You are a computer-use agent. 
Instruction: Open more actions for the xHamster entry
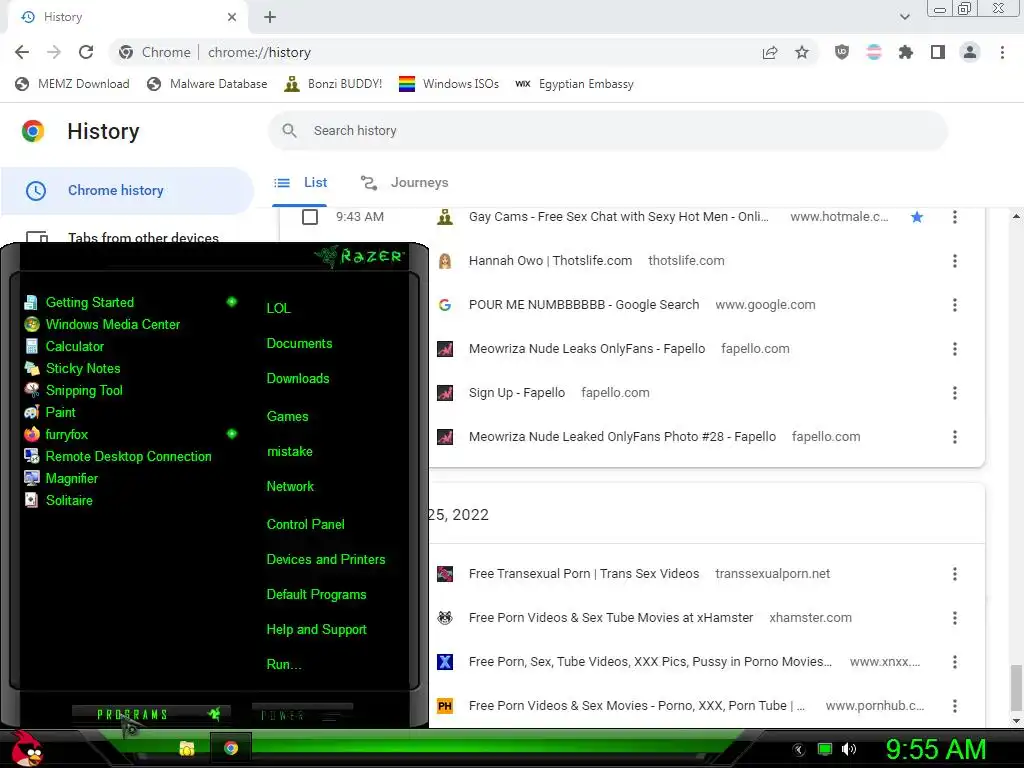955,618
